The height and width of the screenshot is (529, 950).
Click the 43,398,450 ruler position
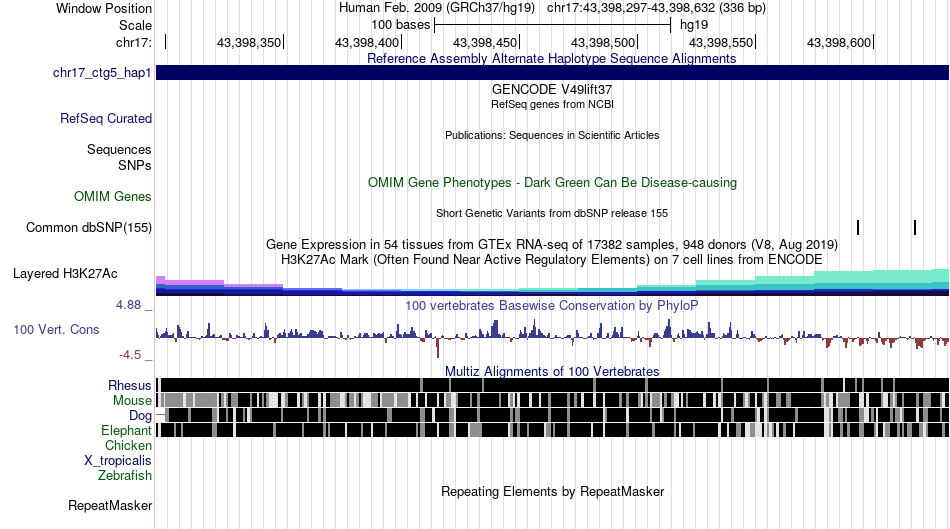(x=485, y=42)
